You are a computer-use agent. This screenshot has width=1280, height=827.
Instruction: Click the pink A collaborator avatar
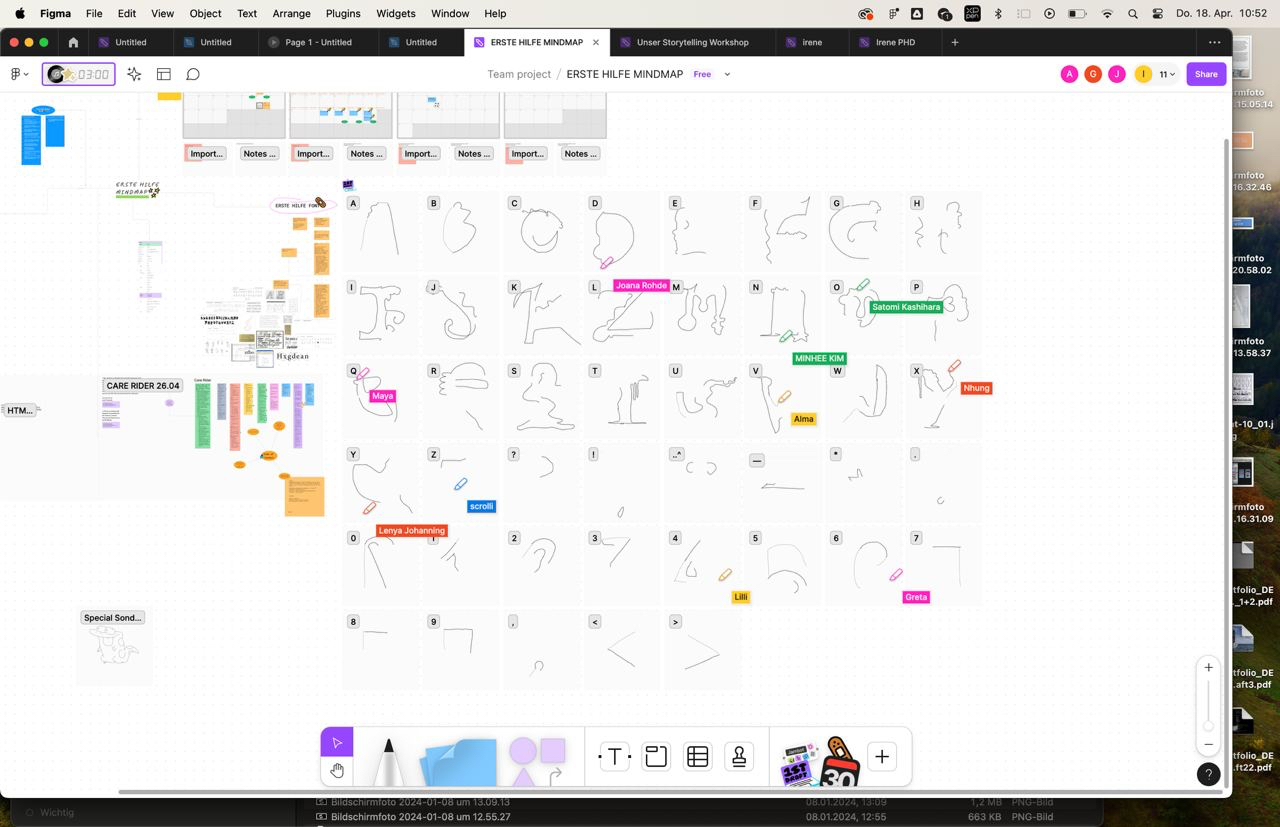coord(1070,74)
